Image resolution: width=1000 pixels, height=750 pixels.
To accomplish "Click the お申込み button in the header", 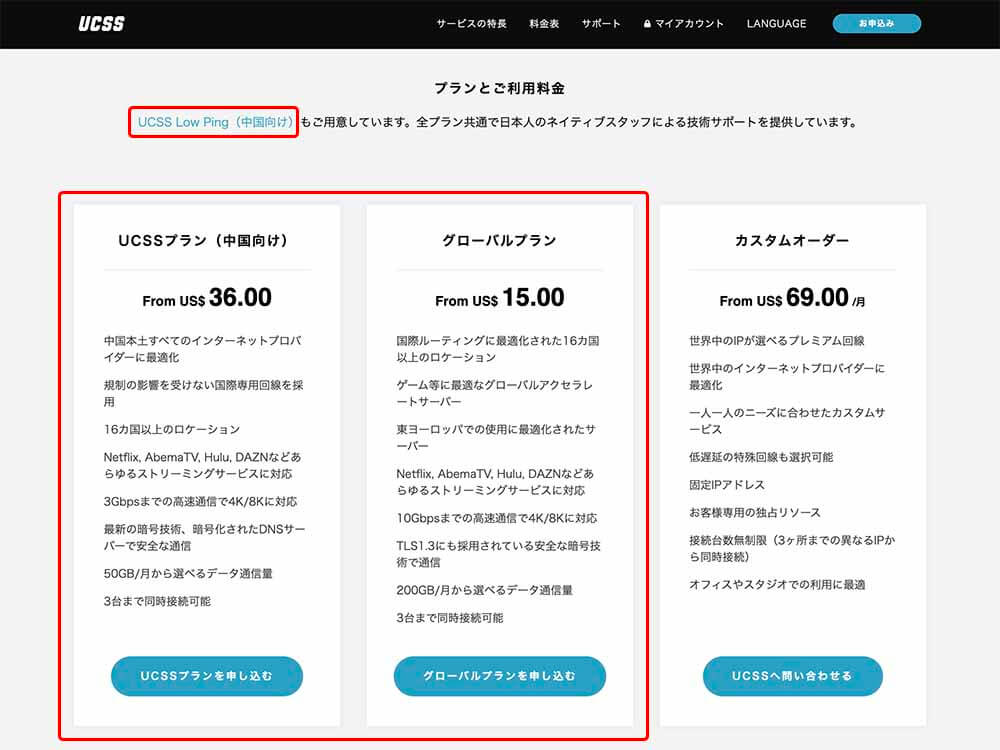I will coord(878,22).
